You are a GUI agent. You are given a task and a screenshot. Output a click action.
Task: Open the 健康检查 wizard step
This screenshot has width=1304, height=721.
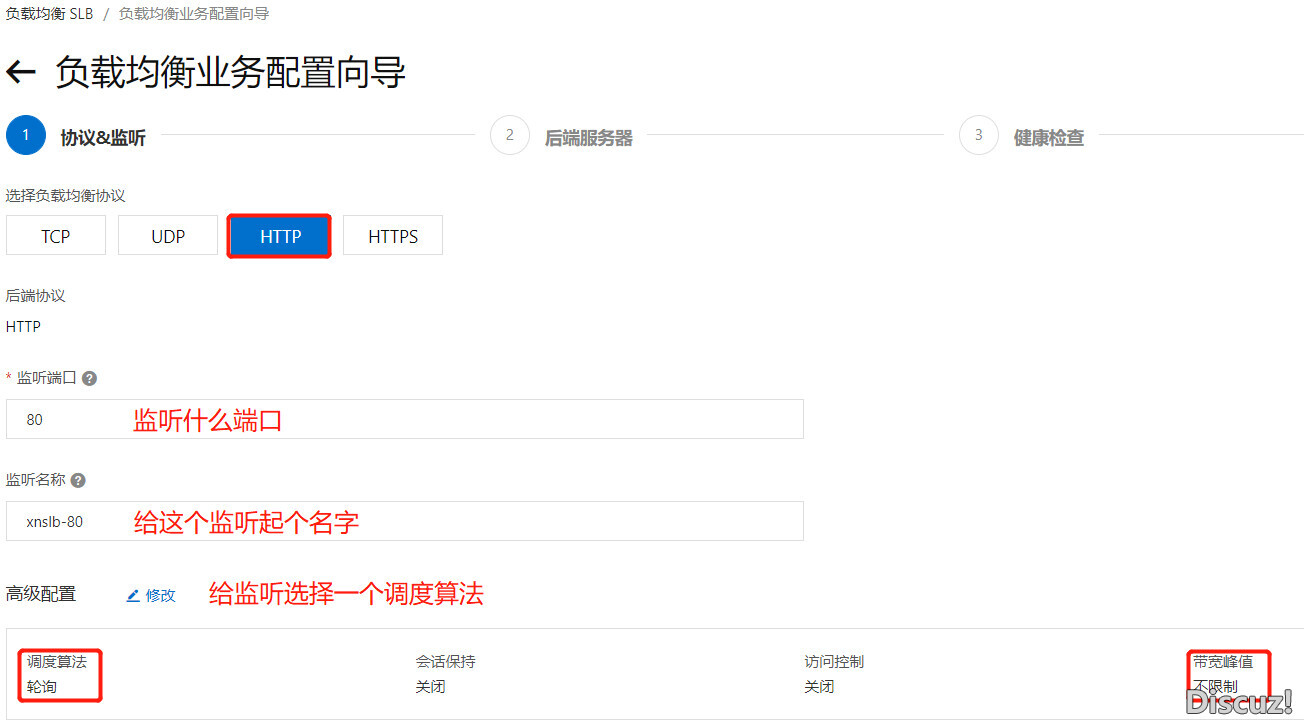[1048, 138]
